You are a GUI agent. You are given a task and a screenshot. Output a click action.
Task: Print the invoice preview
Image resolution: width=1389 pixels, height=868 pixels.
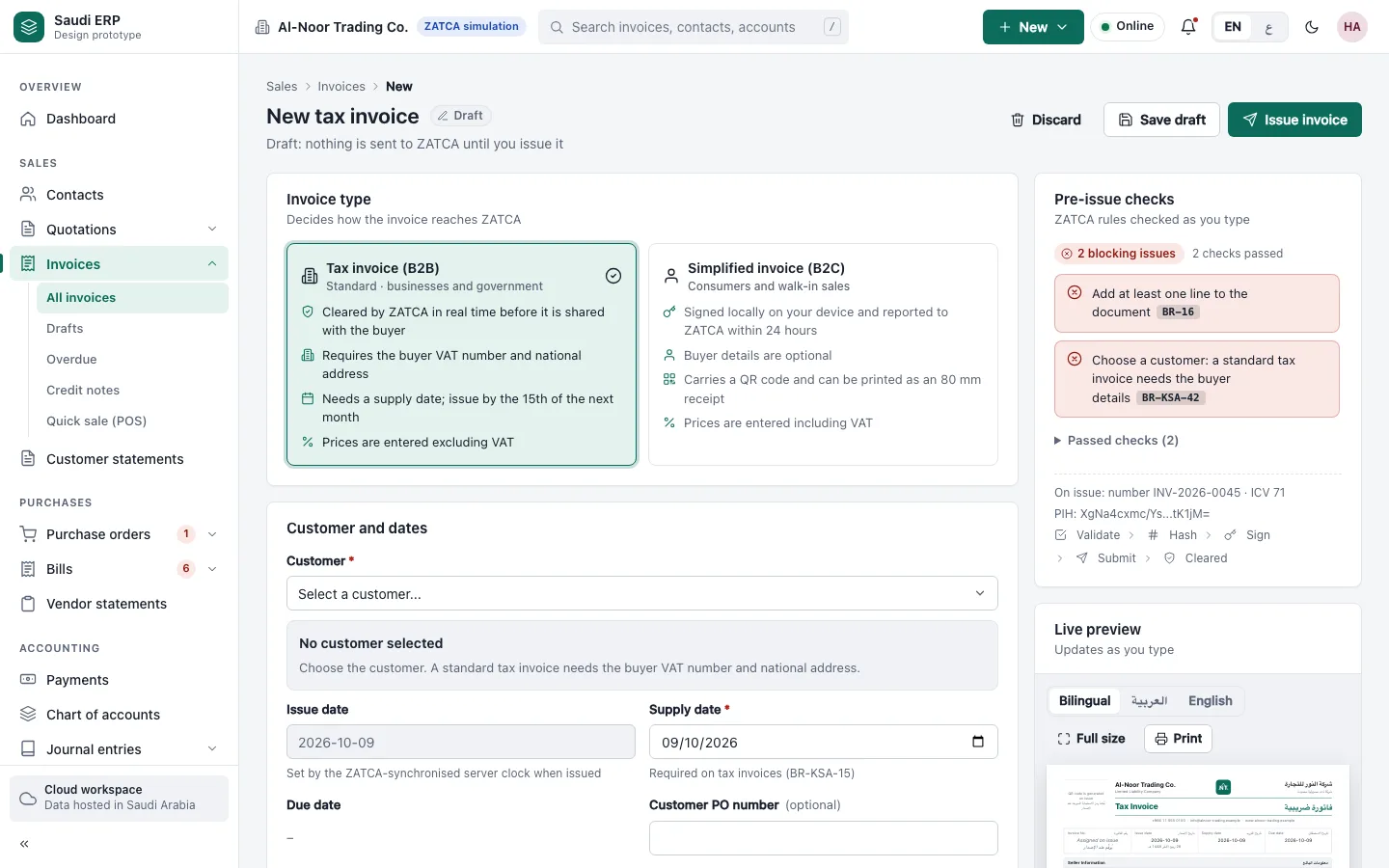tap(1178, 739)
